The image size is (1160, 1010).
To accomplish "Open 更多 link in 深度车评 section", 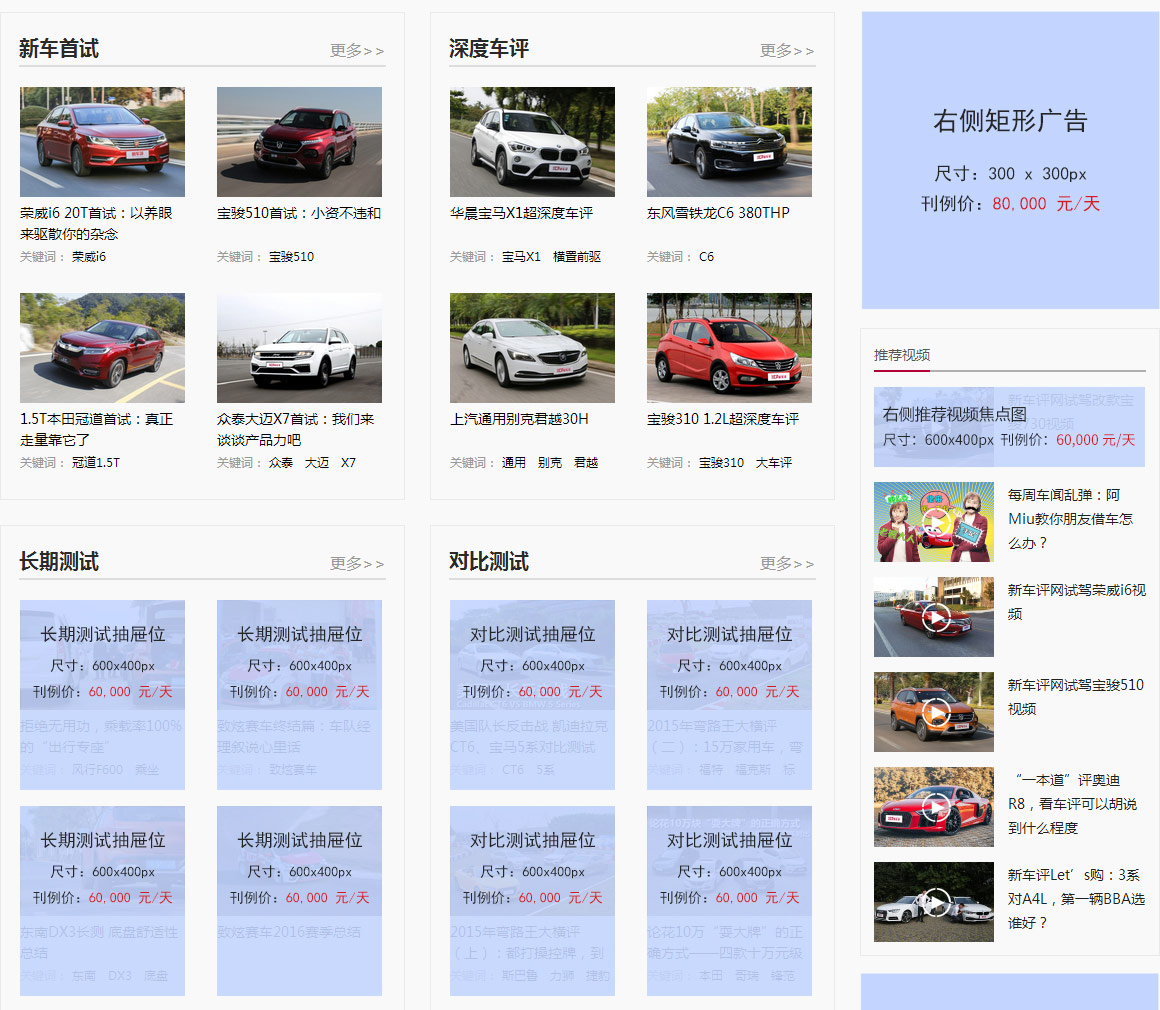I will click(786, 50).
